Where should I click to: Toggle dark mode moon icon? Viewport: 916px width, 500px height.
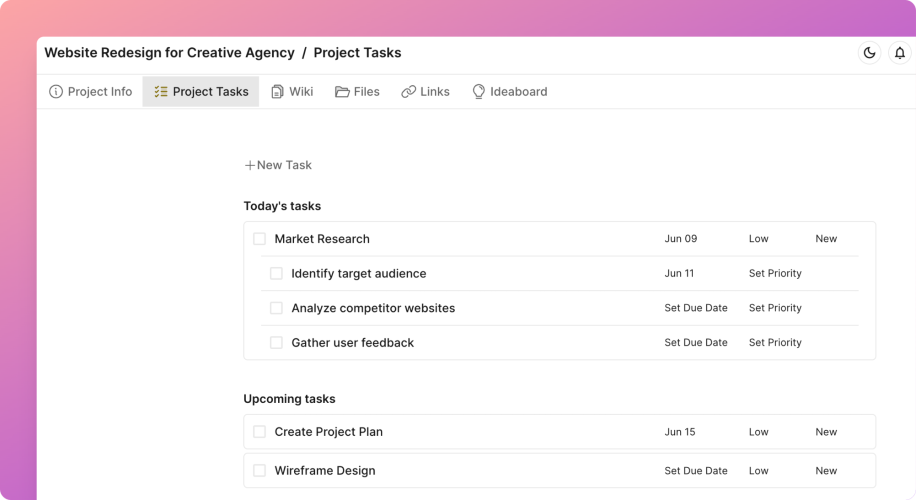[869, 53]
